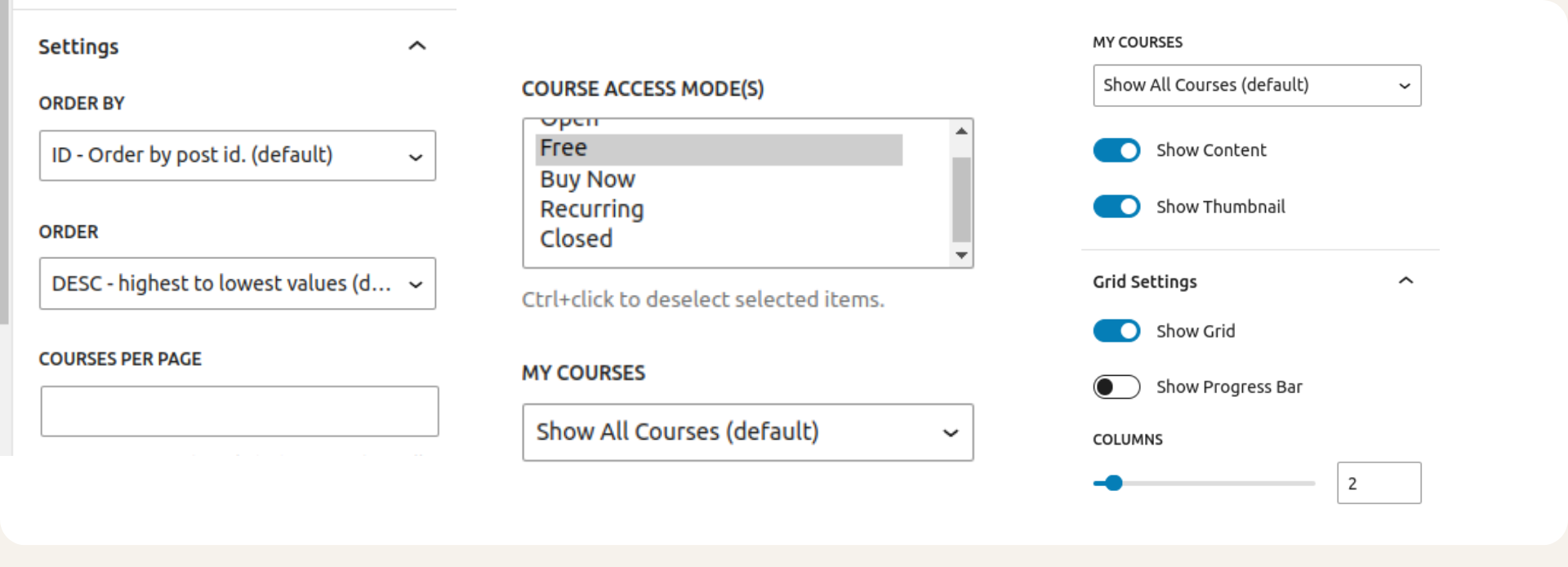Enable the Show Progress Bar toggle

[x=1116, y=386]
